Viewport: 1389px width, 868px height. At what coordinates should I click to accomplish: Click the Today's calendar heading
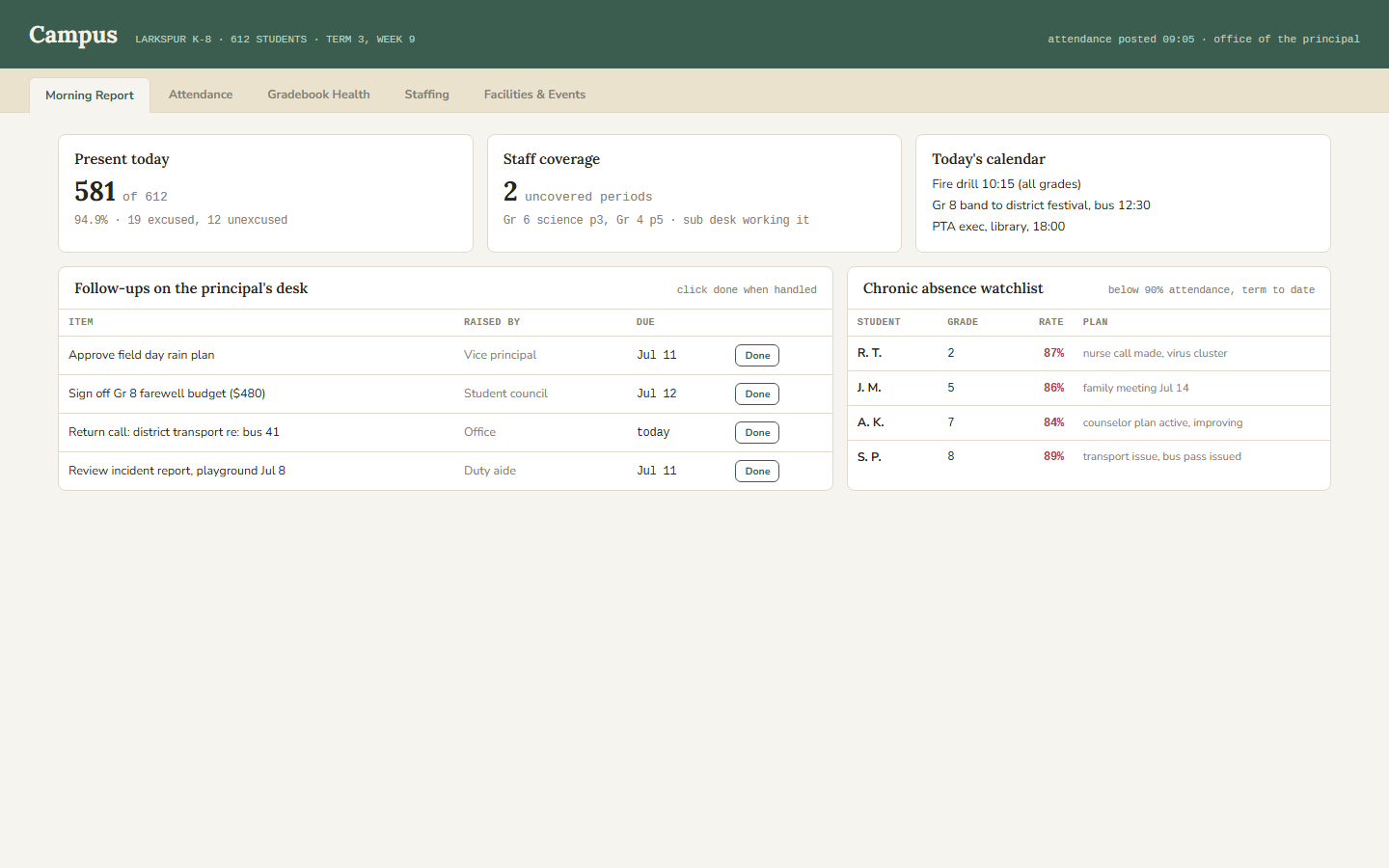(x=988, y=159)
